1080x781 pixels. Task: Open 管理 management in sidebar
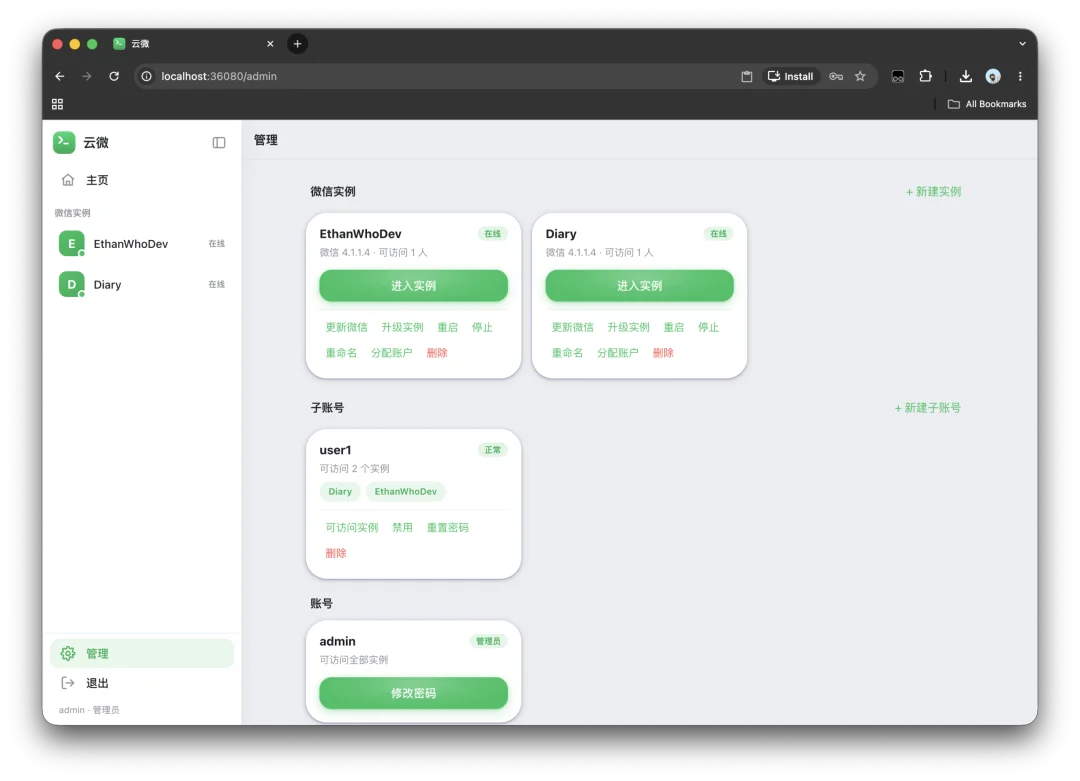pos(142,654)
